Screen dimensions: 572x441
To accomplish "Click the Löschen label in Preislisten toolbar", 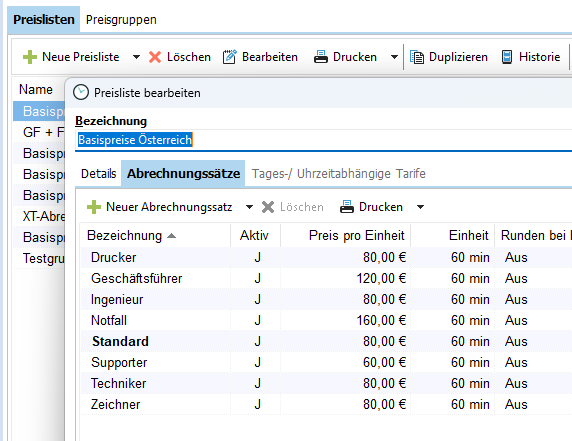I will coord(189,57).
